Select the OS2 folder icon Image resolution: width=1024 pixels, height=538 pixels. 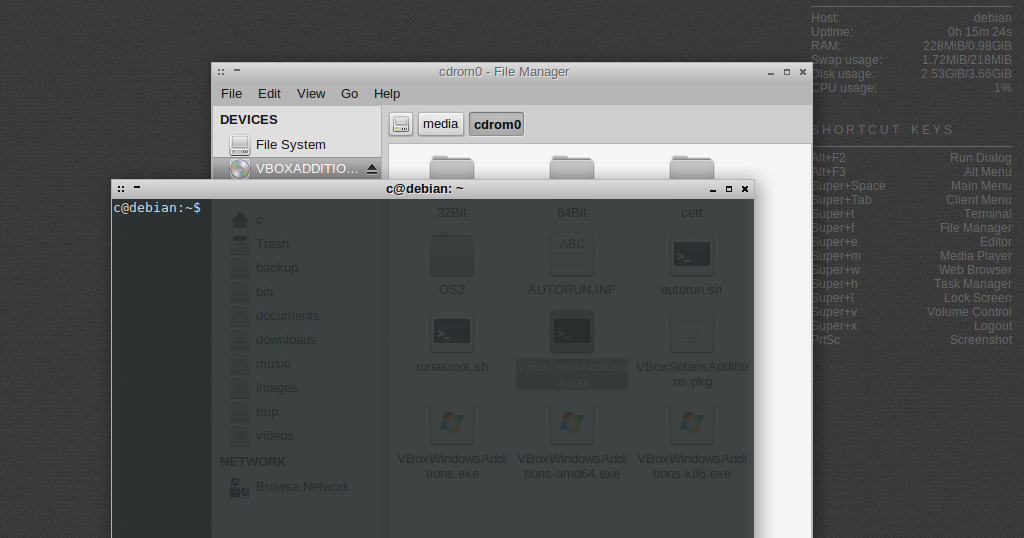(x=452, y=255)
